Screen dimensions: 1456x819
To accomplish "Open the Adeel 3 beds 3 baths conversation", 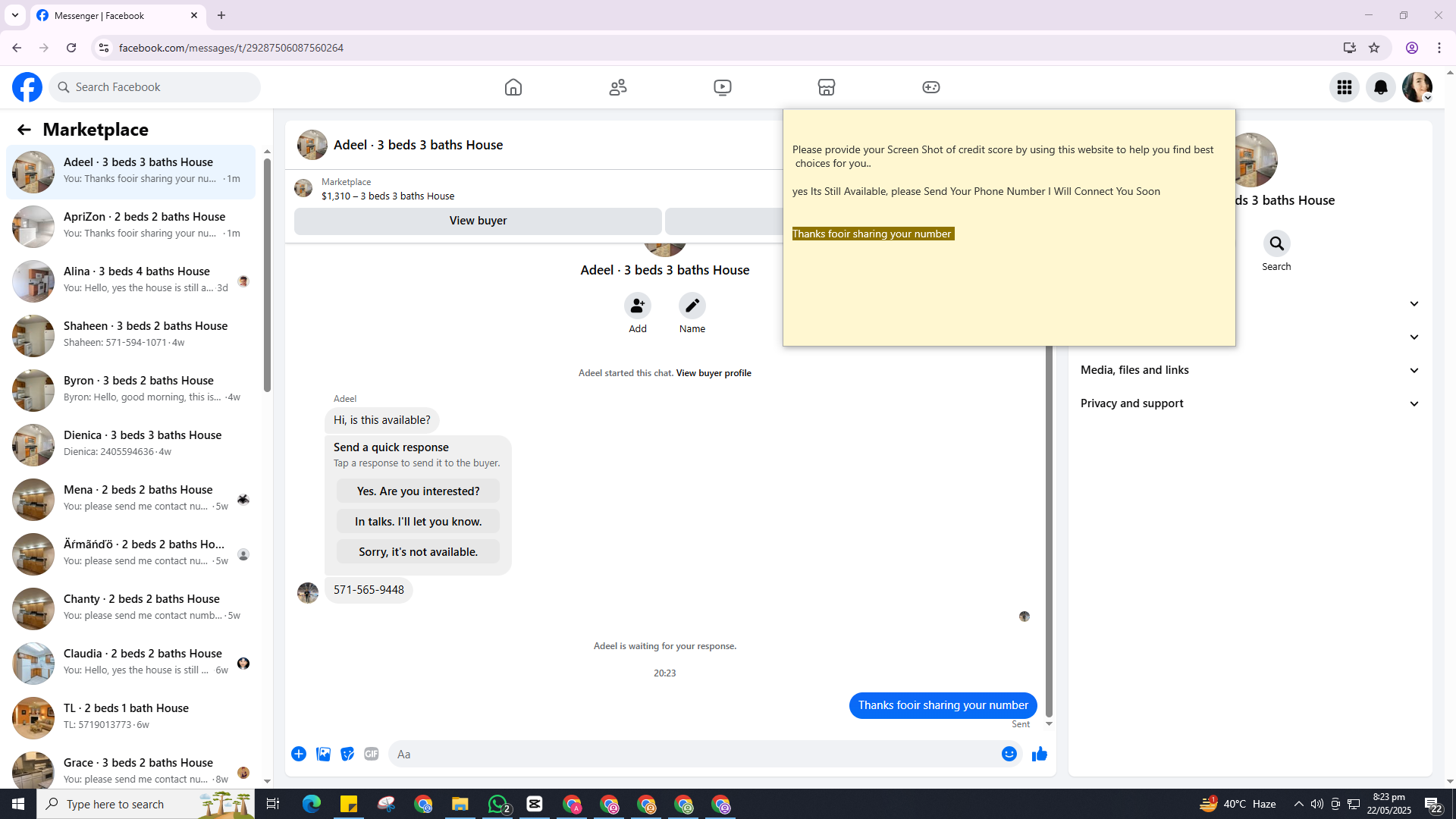I will (130, 172).
